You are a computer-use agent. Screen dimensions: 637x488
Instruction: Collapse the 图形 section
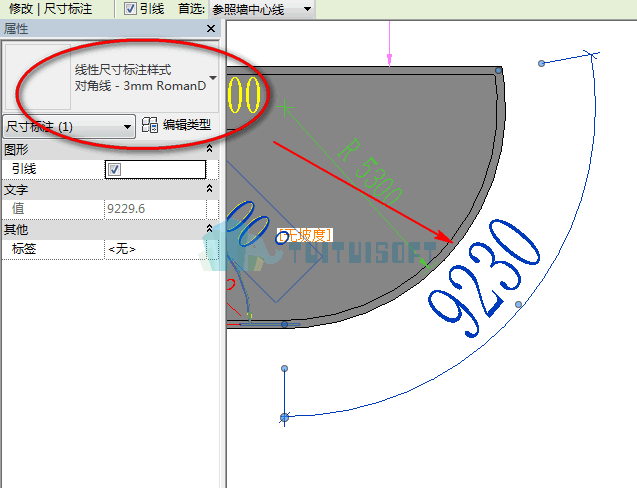click(x=210, y=149)
